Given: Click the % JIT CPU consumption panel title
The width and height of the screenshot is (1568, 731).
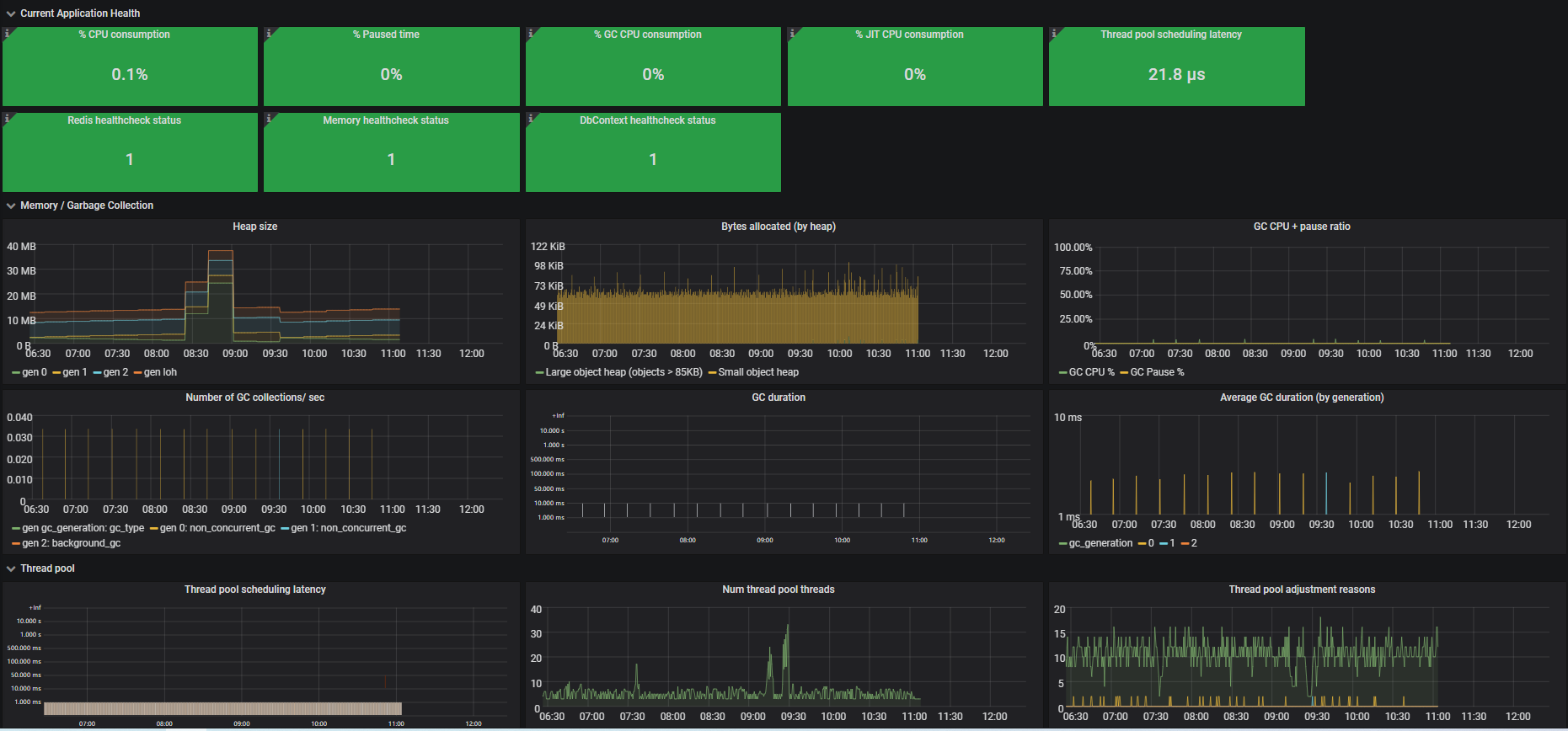Looking at the screenshot, I should pos(909,35).
